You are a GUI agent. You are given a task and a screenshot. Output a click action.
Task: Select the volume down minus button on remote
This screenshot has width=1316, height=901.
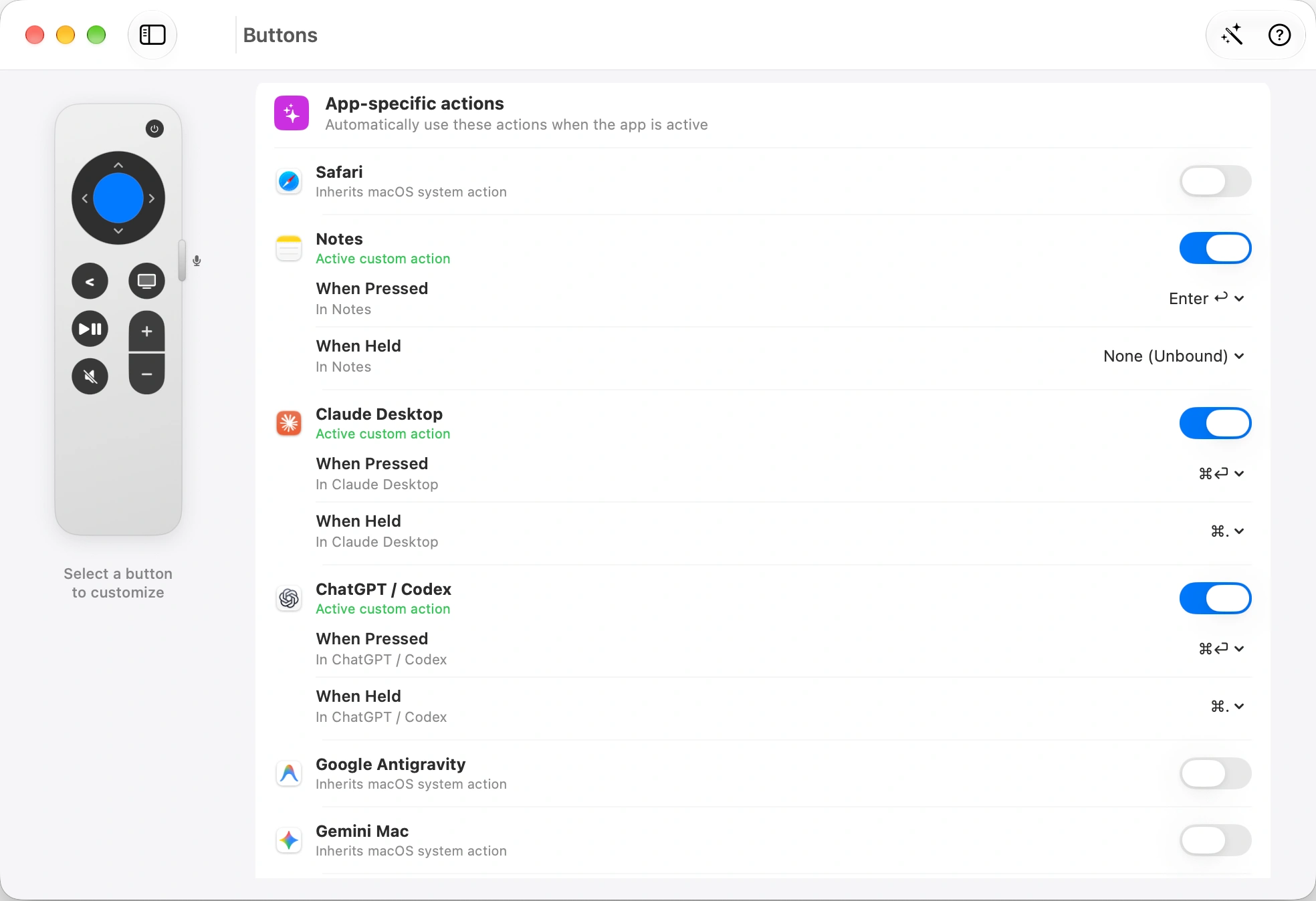(146, 374)
